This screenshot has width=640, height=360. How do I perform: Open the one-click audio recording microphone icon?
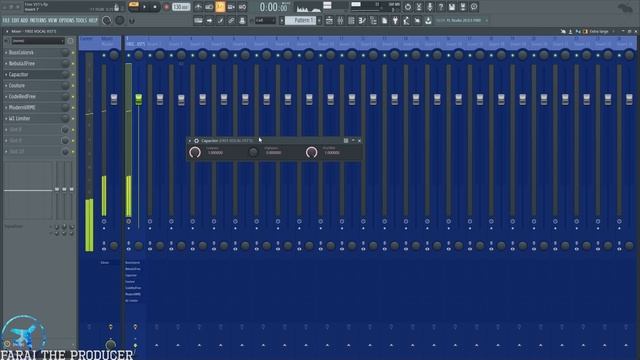point(429,7)
